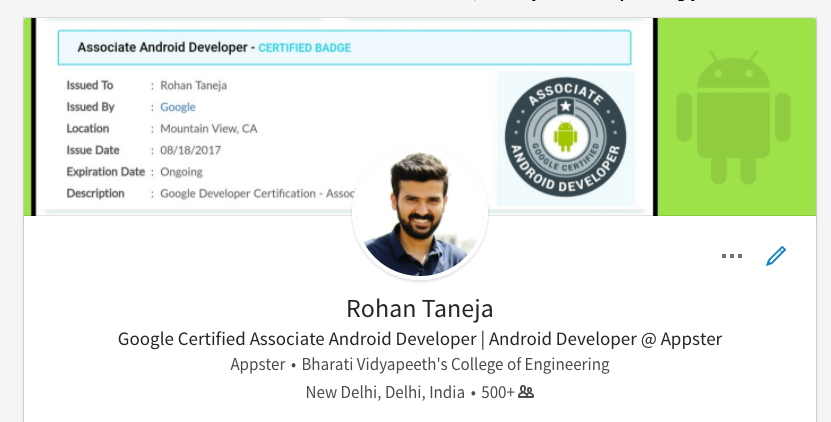This screenshot has height=422, width=831.
Task: Click the Issued By label
Action: [90, 107]
